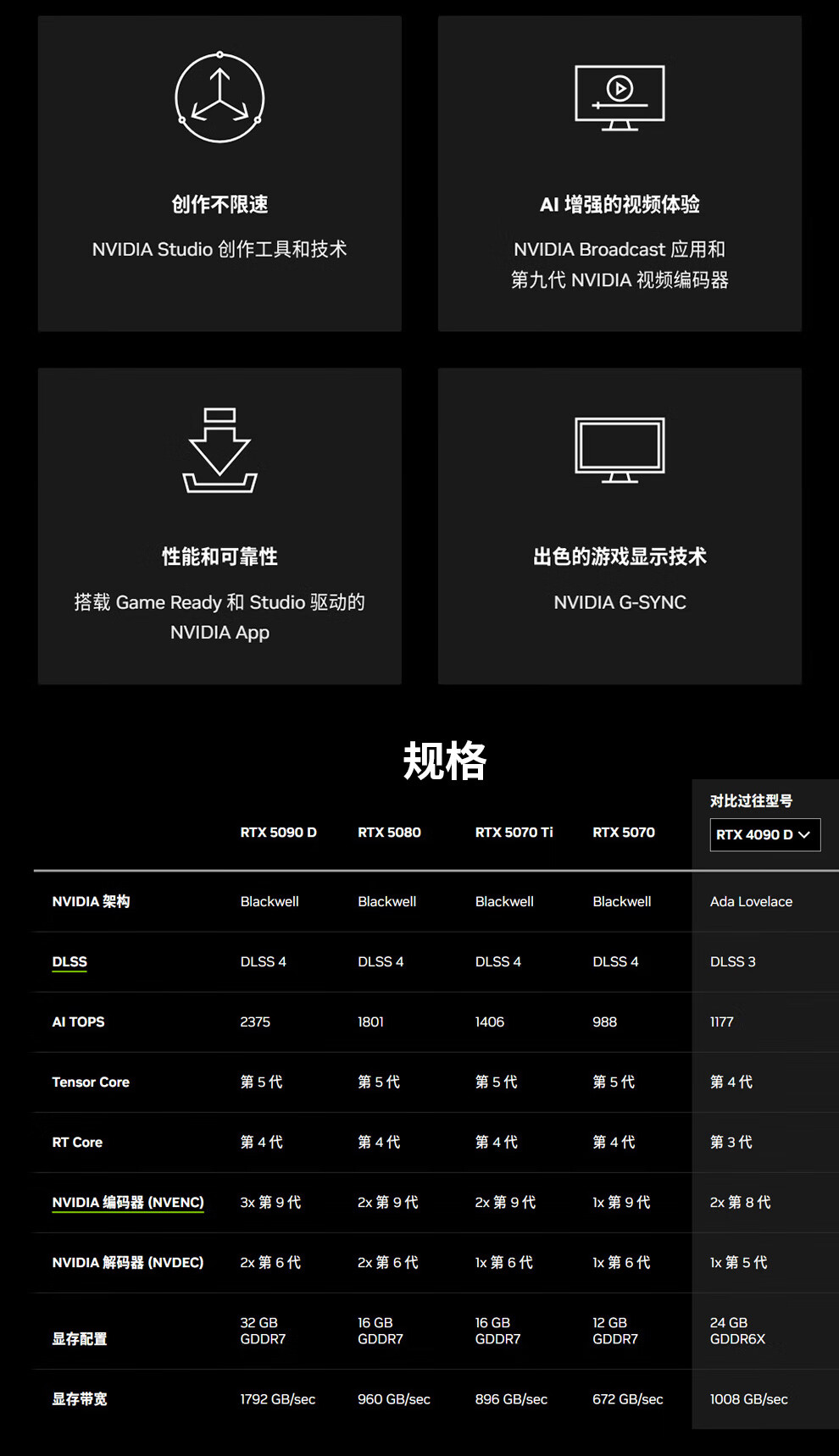Select the 性能和可靠性 card title

219,556
